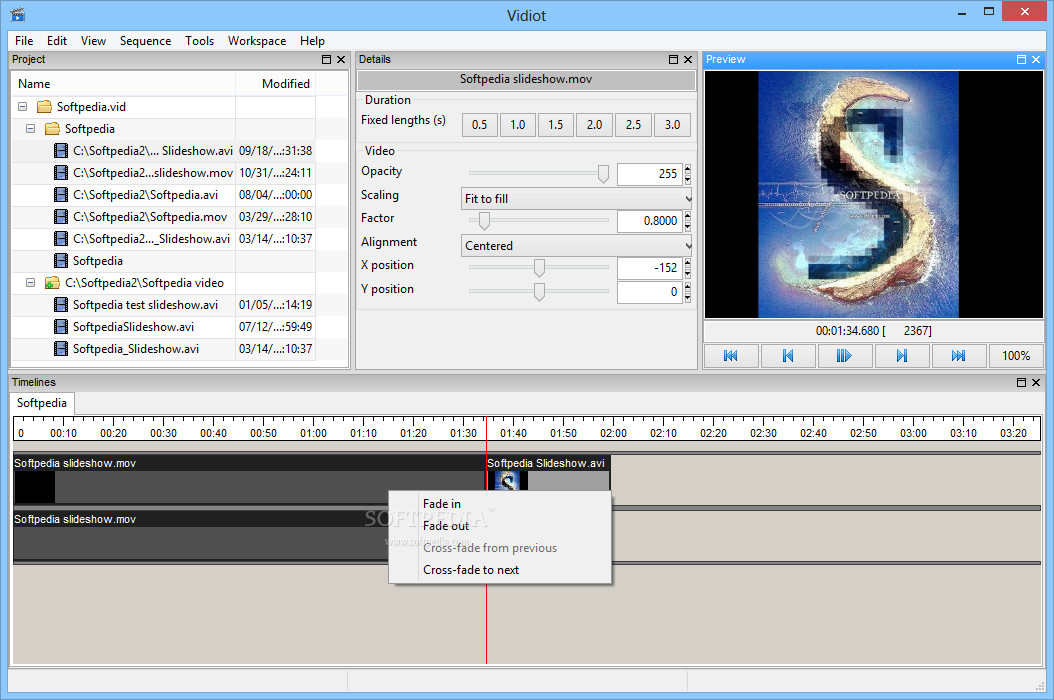Maximize the Details panel
The image size is (1054, 700).
tap(674, 59)
